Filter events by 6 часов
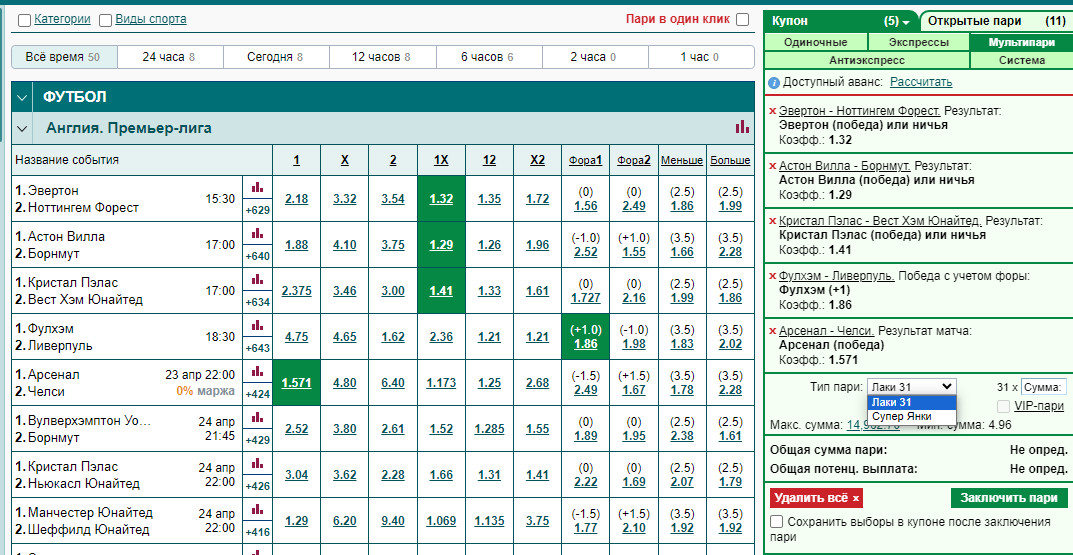The image size is (1073, 555). (489, 57)
